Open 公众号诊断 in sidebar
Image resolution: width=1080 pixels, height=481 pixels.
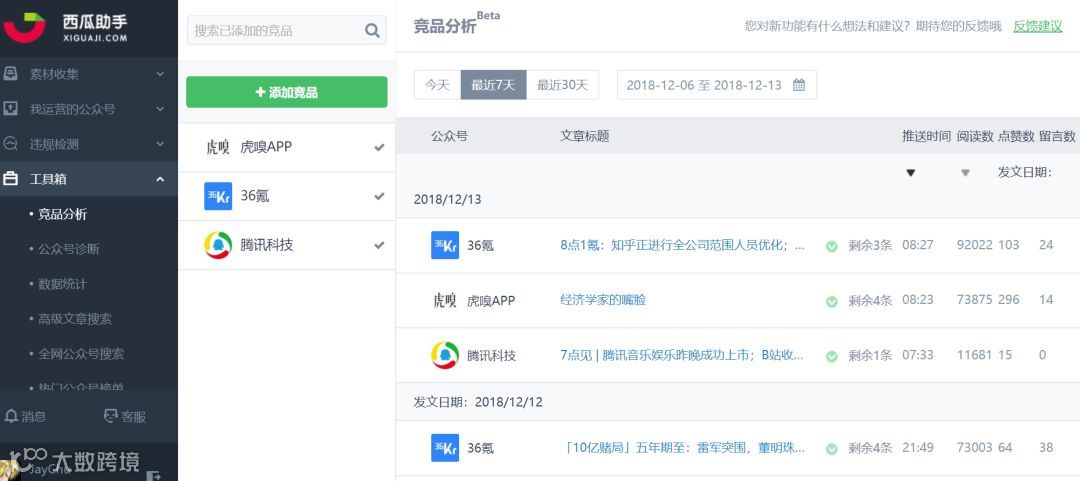pyautogui.click(x=69, y=249)
